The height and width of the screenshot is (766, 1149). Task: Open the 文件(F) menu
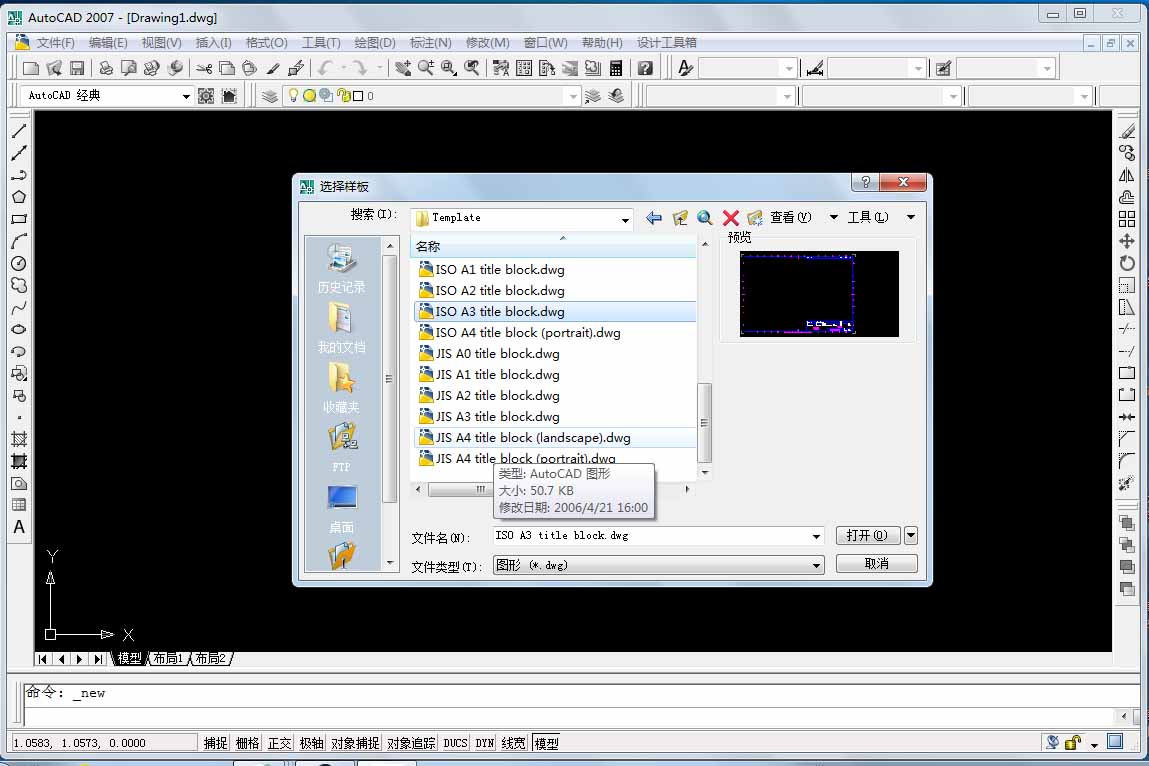(56, 43)
